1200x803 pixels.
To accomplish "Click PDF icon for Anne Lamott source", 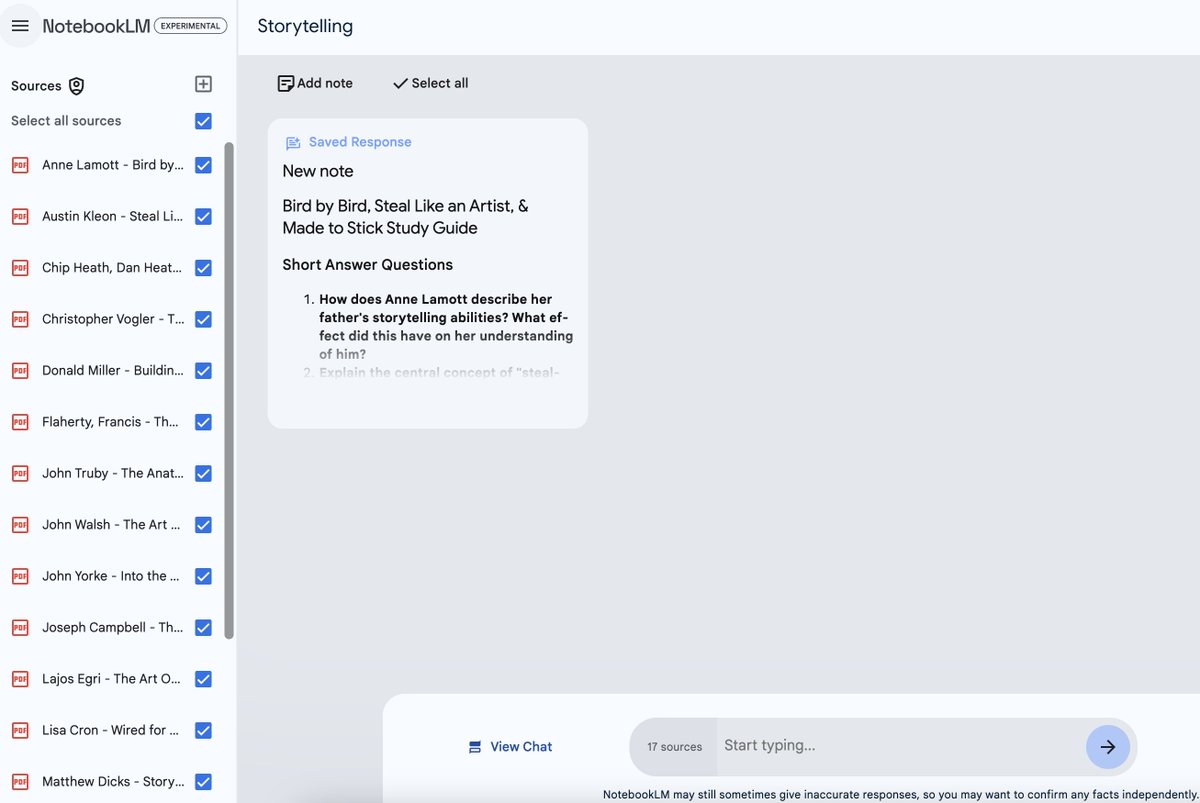I will [20, 165].
